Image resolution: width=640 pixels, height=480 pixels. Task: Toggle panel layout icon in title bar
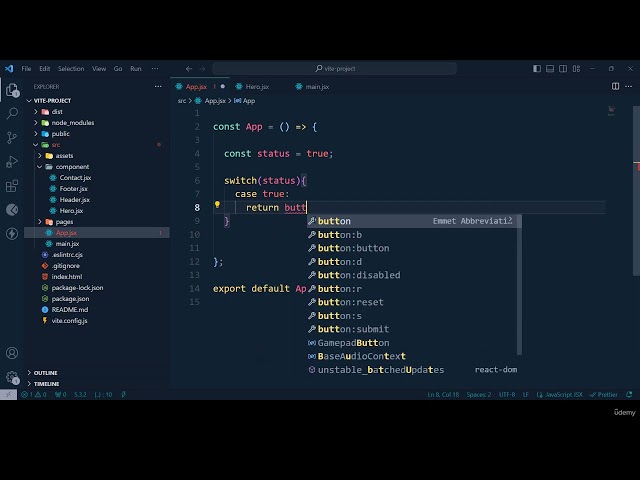point(550,69)
